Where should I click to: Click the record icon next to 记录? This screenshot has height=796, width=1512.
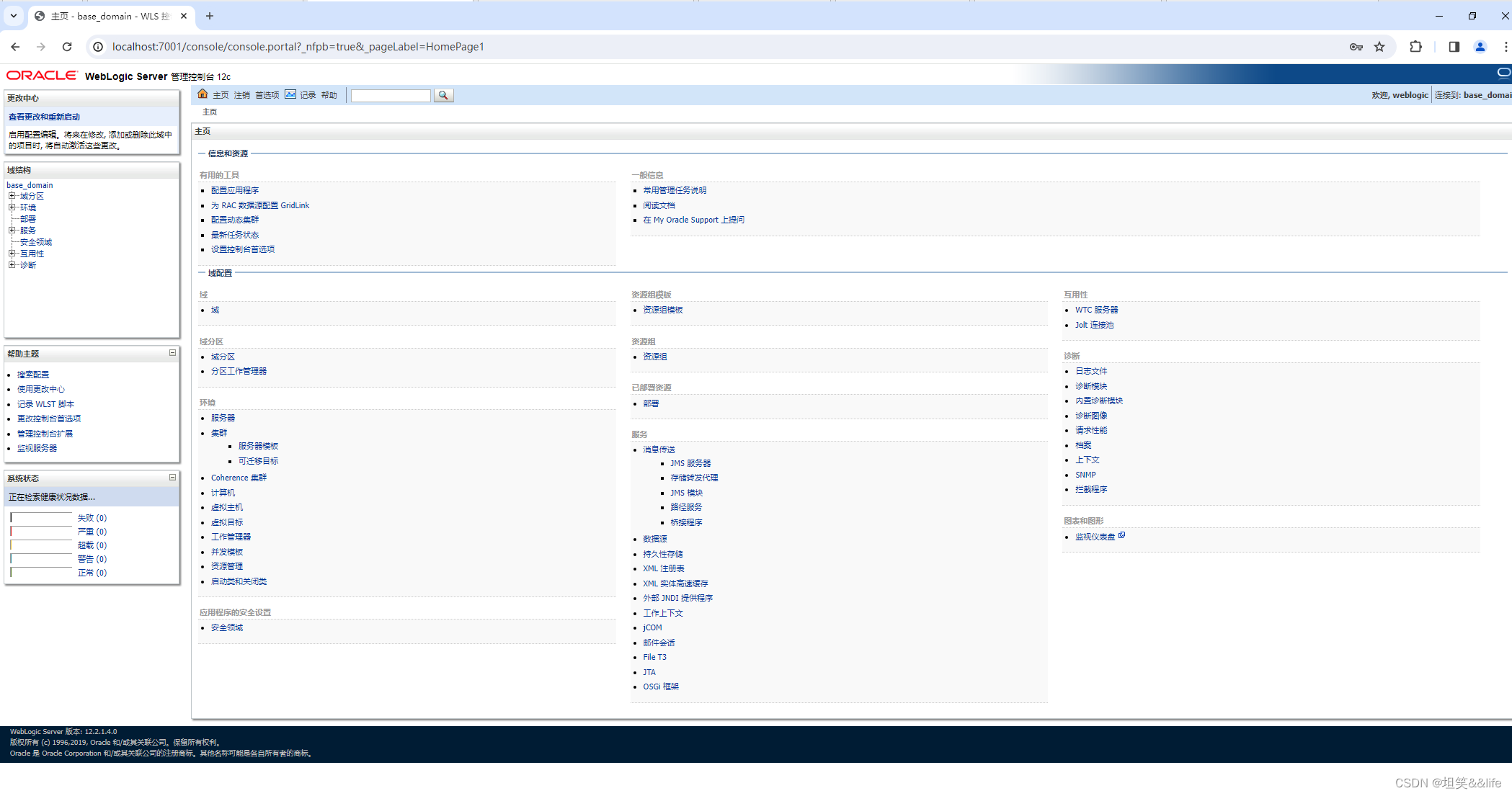[290, 94]
